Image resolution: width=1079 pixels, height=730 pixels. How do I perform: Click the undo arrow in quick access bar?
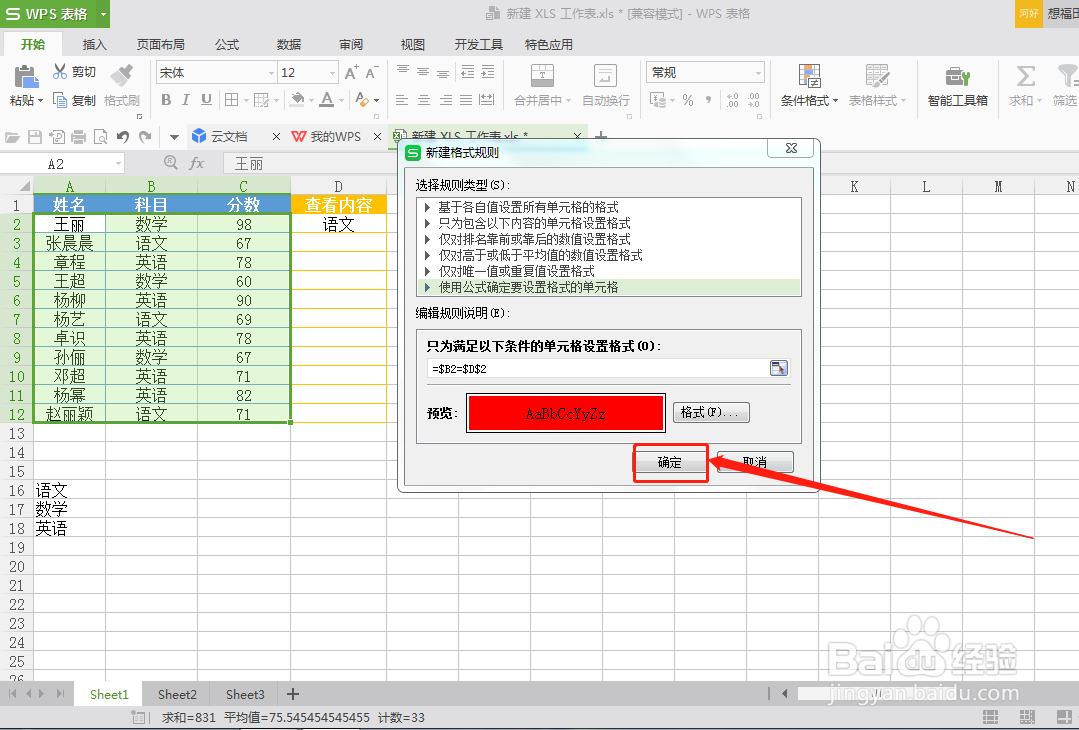click(122, 137)
